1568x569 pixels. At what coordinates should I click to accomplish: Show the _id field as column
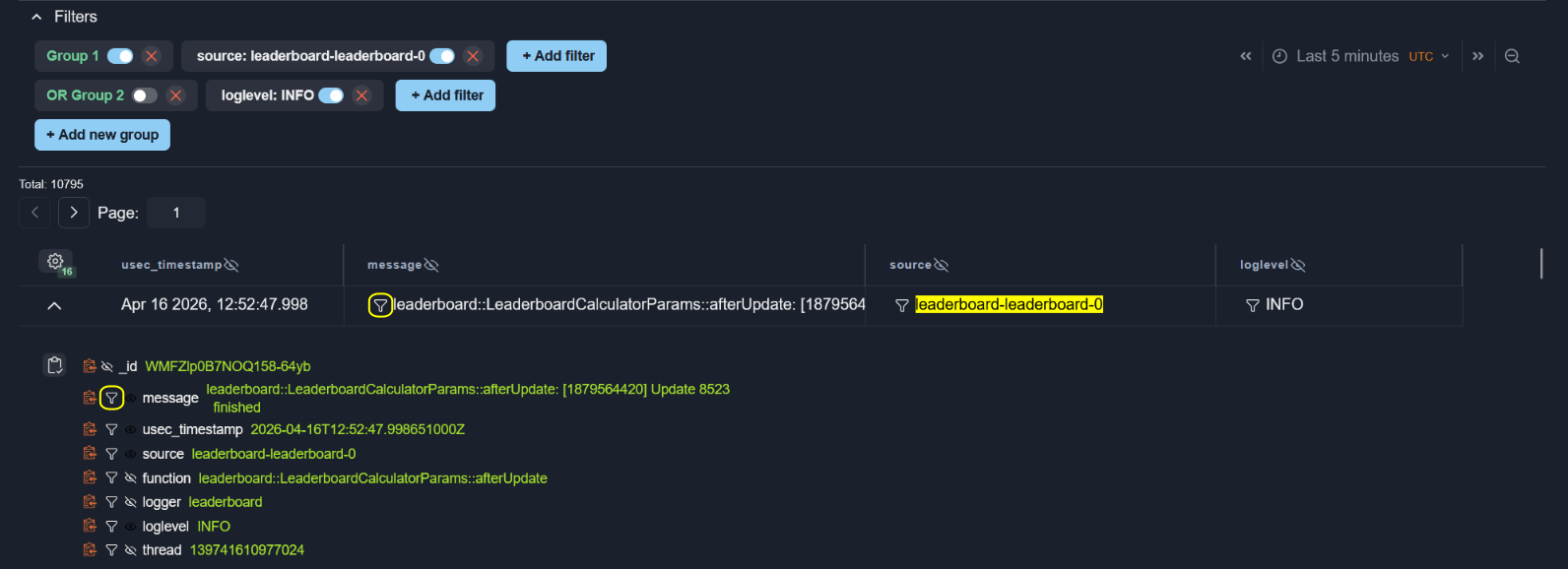(107, 366)
